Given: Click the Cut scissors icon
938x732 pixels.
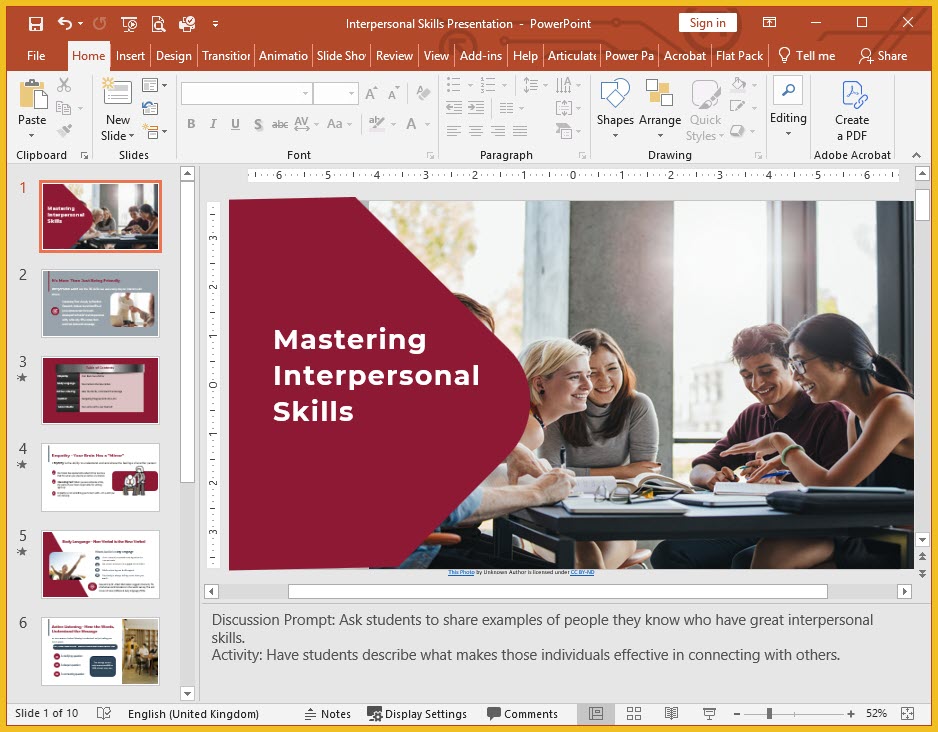Looking at the screenshot, I should (64, 85).
